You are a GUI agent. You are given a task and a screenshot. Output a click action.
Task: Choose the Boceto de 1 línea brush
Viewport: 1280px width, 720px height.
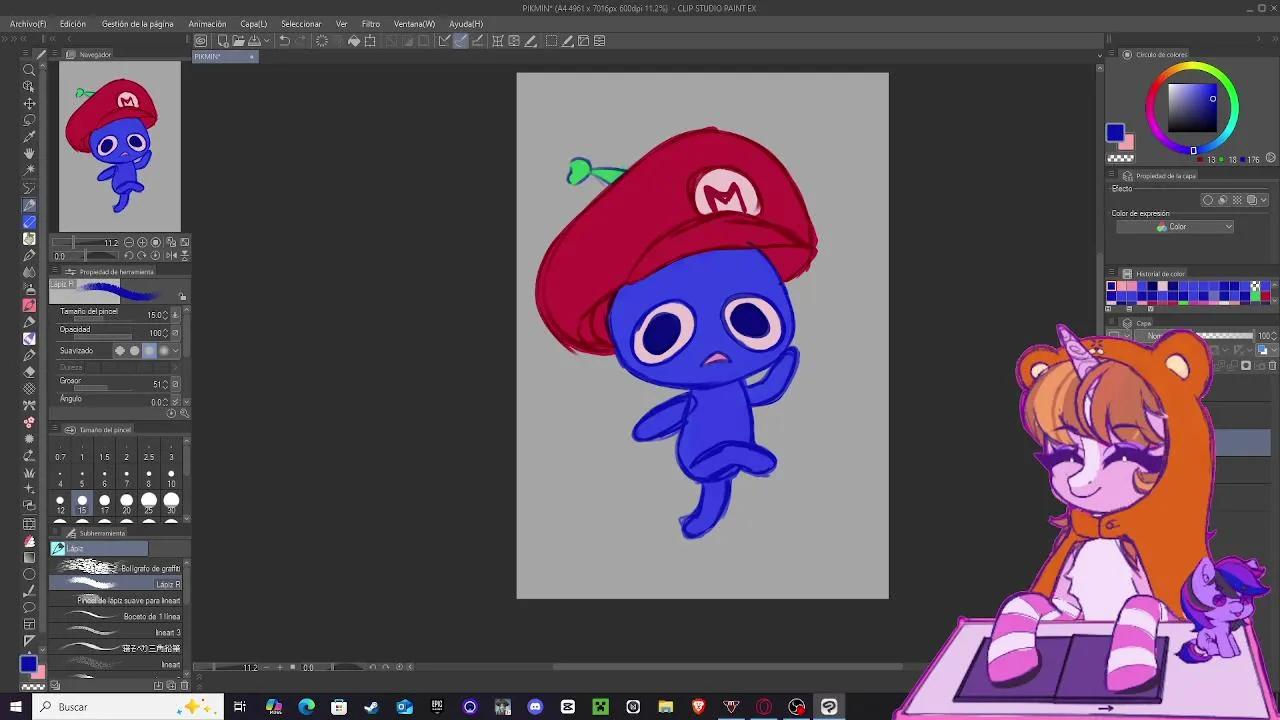point(116,616)
